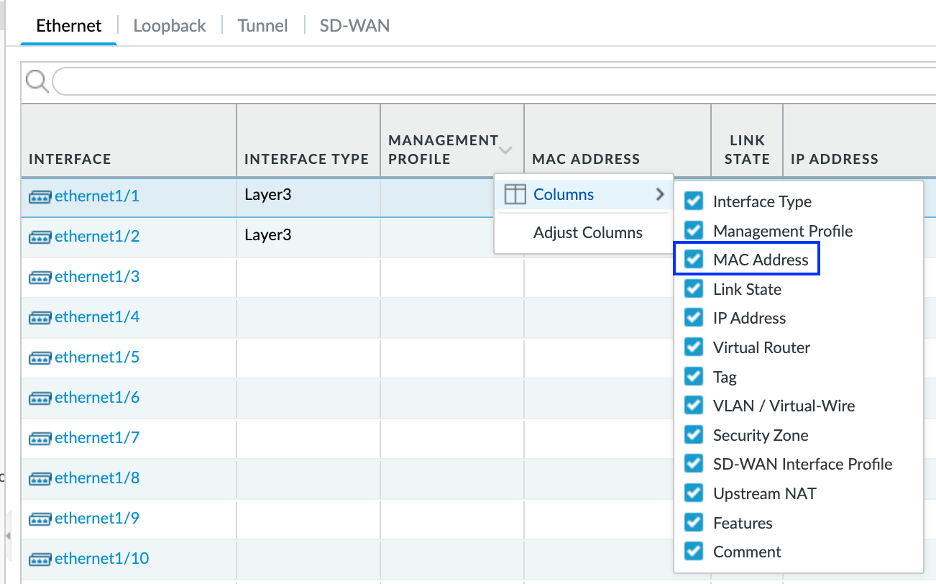The height and width of the screenshot is (584, 936).
Task: Click into the search input field
Action: click(x=490, y=81)
